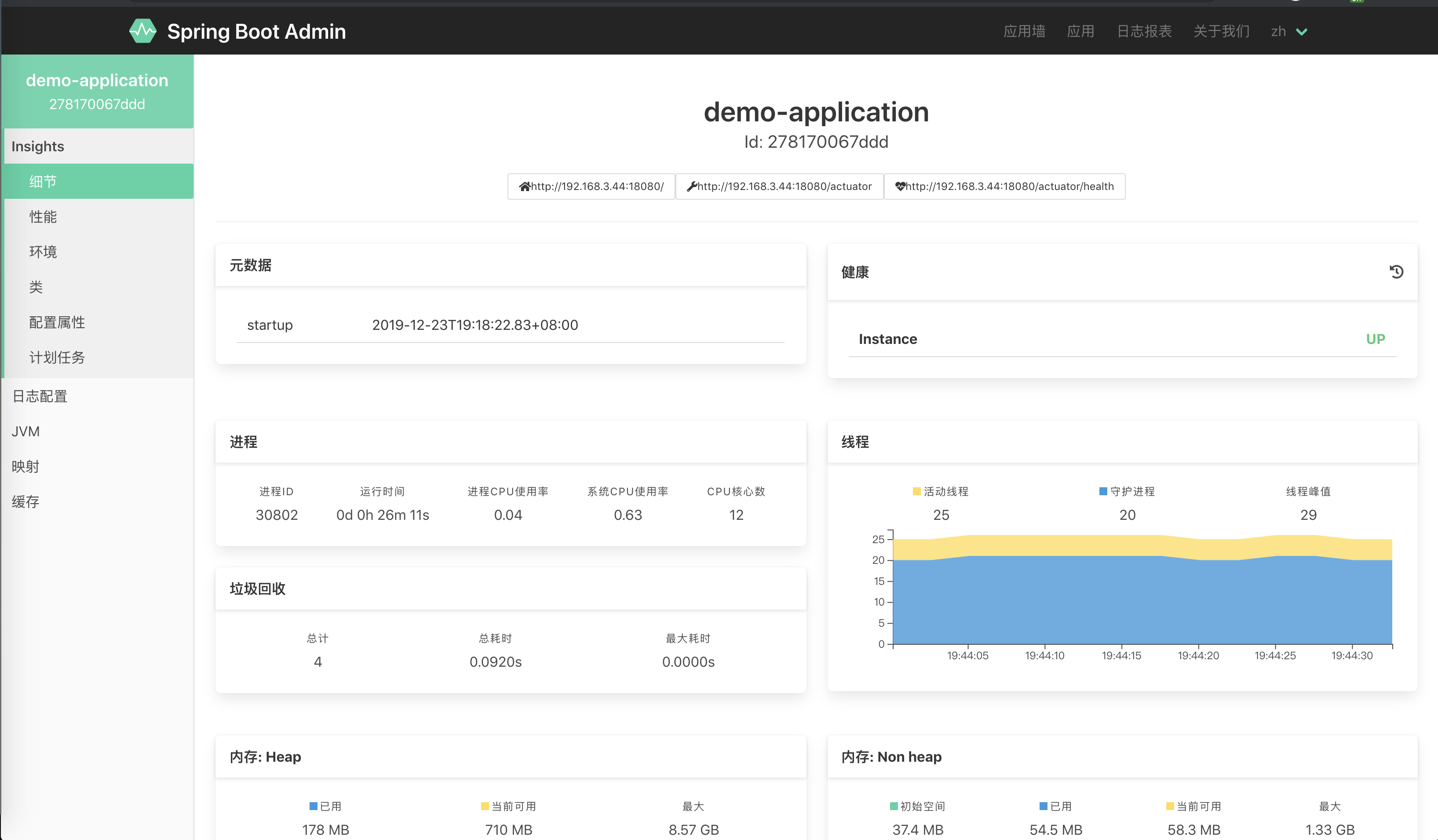The width and height of the screenshot is (1438, 840).
Task: Open 日志配置 sidebar item
Action: [40, 396]
